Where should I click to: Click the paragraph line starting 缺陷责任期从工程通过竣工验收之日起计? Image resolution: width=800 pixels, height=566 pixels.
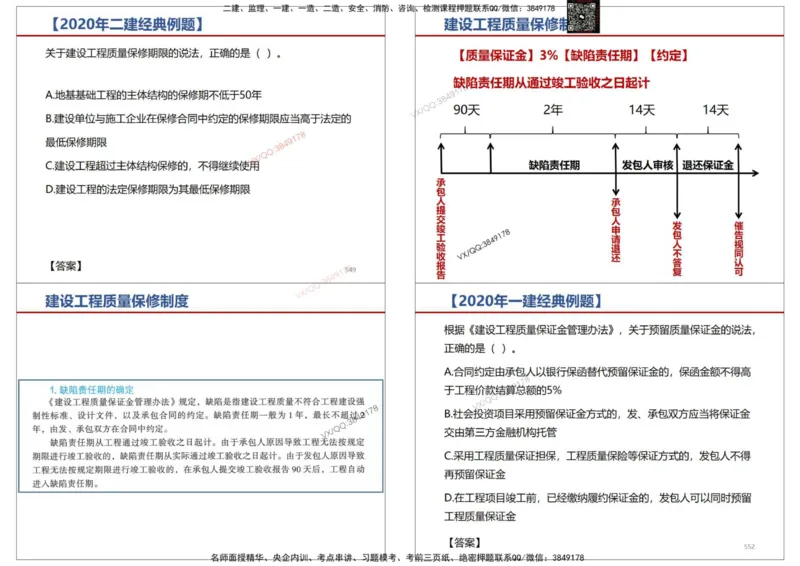pyautogui.click(x=207, y=442)
